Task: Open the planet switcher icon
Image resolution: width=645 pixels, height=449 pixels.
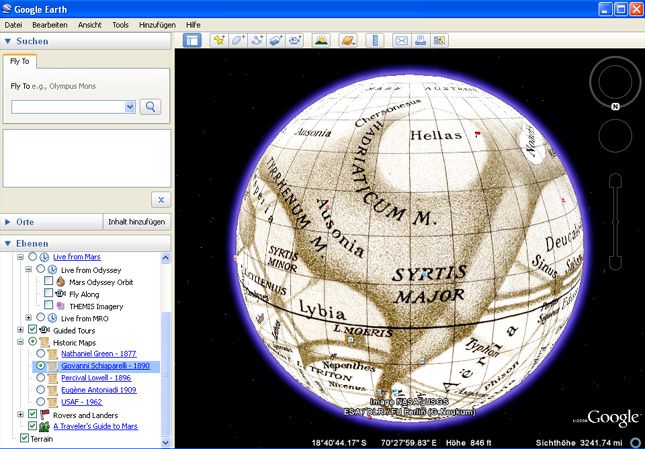Action: tap(348, 40)
